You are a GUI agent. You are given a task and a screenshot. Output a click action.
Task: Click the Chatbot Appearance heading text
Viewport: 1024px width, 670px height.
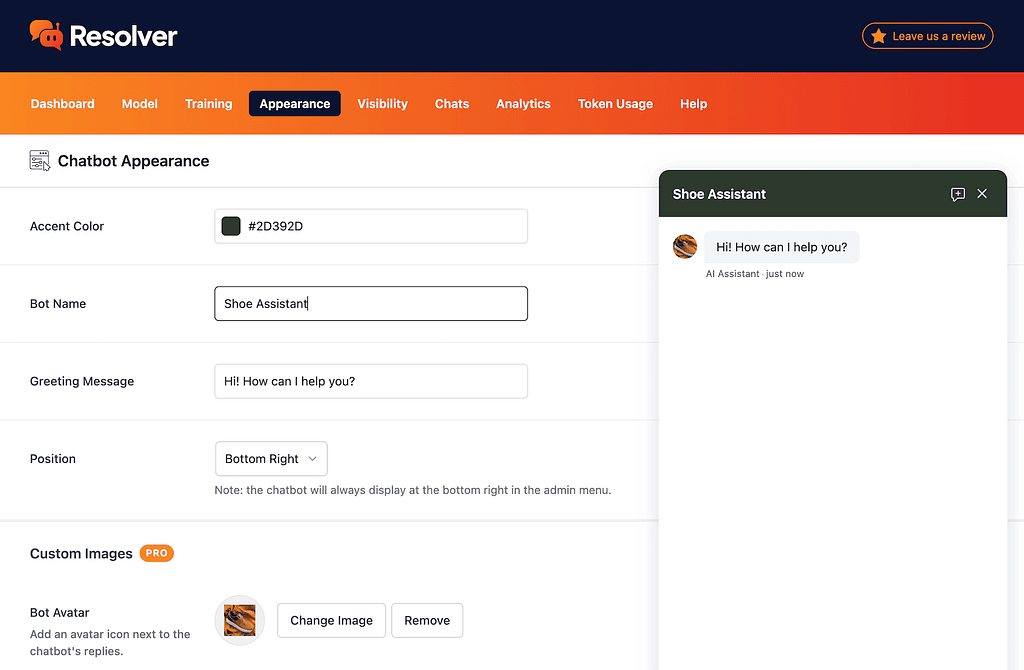133,161
